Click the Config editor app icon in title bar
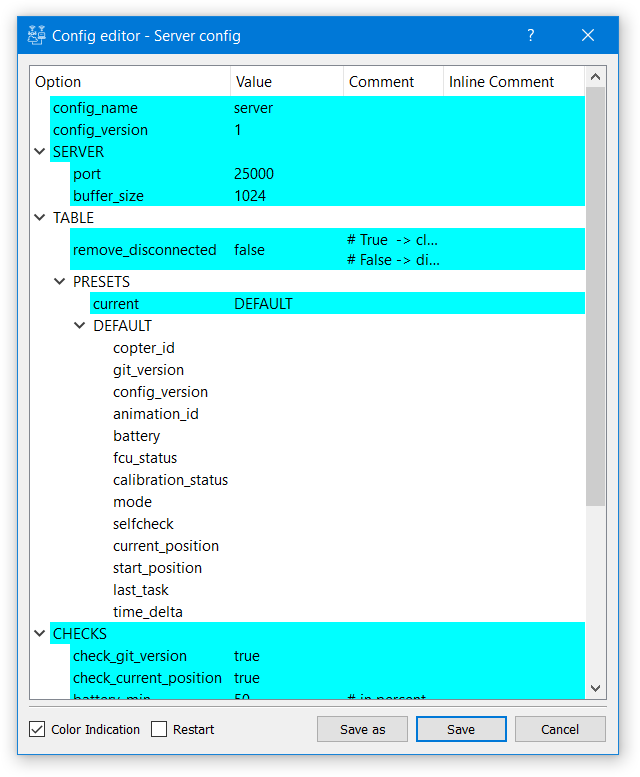This screenshot has height=777, width=640. (36, 35)
